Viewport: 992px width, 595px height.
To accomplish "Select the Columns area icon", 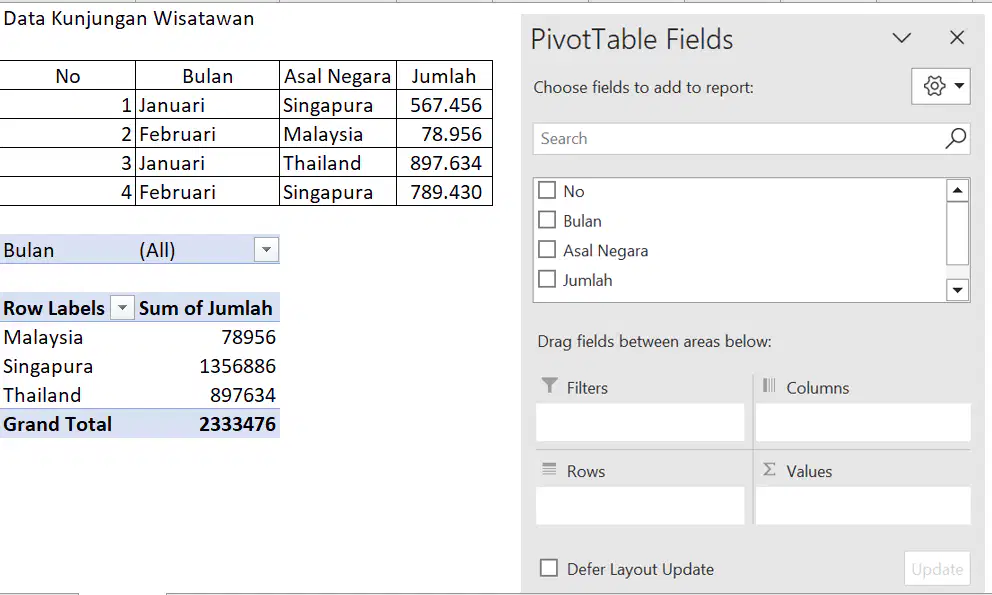I will (769, 385).
